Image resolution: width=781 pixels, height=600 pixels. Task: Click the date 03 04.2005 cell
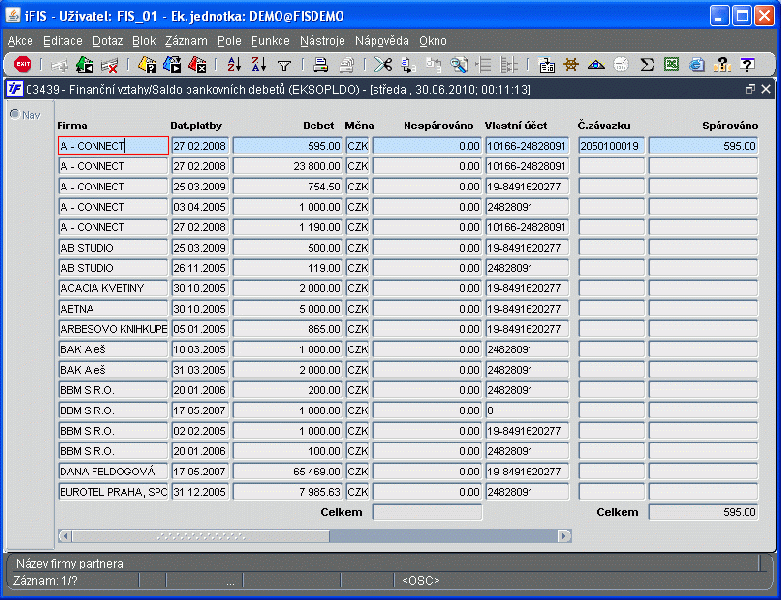point(200,207)
